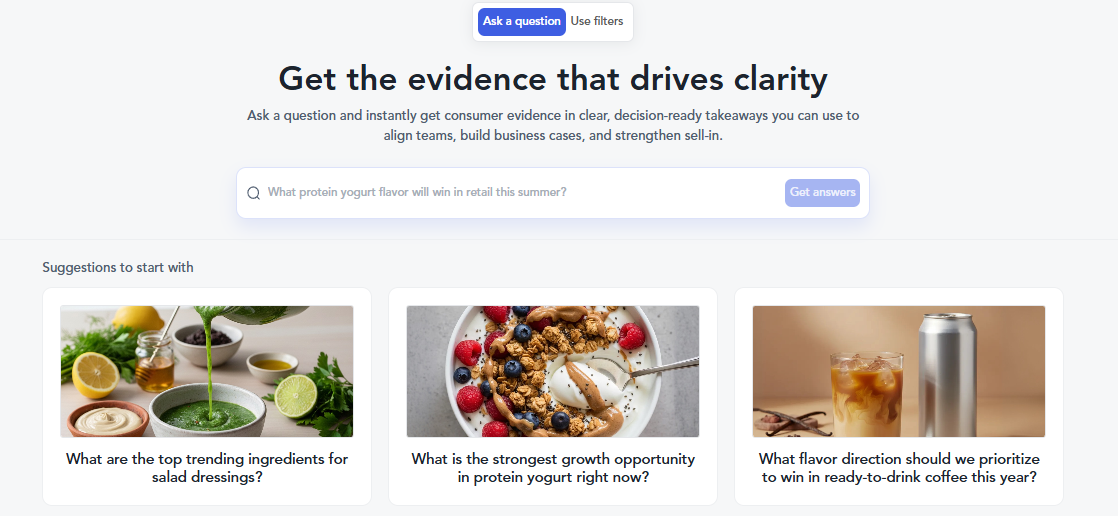
Task: Switch to the Use filters tab
Action: (x=597, y=21)
